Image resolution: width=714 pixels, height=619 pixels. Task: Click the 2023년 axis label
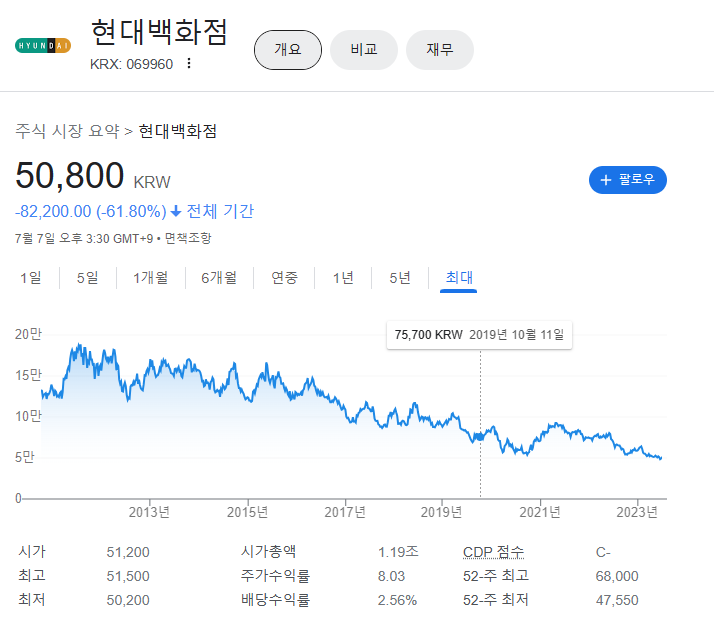[637, 512]
